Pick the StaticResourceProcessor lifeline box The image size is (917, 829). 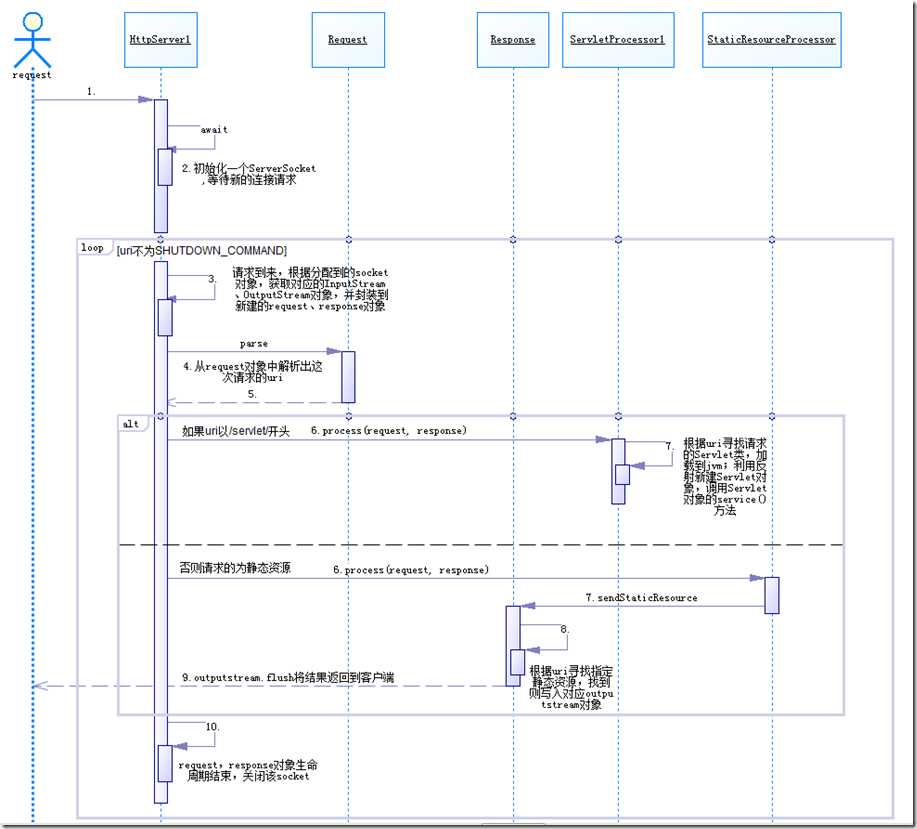[771, 40]
